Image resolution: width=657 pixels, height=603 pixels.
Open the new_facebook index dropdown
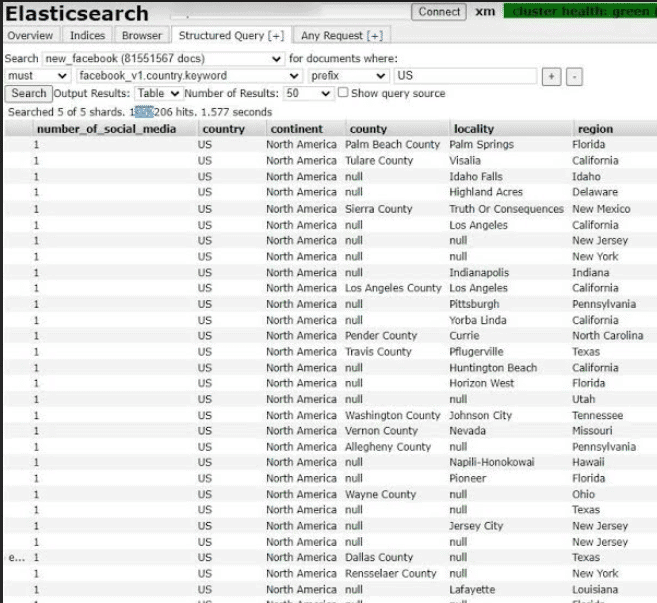(x=163, y=59)
